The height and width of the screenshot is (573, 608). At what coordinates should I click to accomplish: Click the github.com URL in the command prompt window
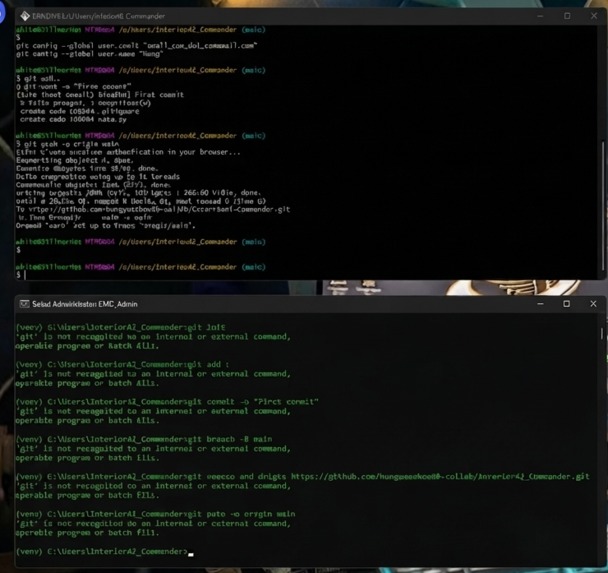(x=440, y=476)
